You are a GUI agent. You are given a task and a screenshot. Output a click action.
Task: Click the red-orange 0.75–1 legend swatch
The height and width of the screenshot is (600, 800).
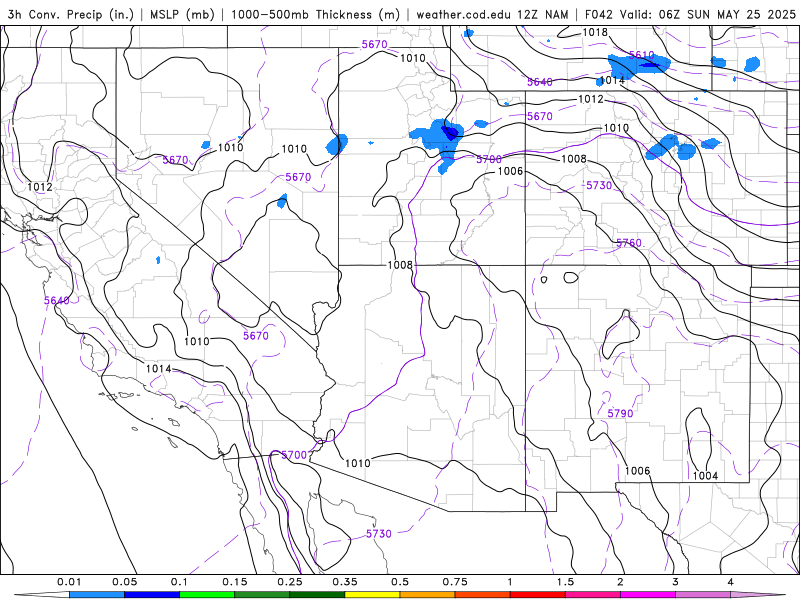tap(483, 595)
